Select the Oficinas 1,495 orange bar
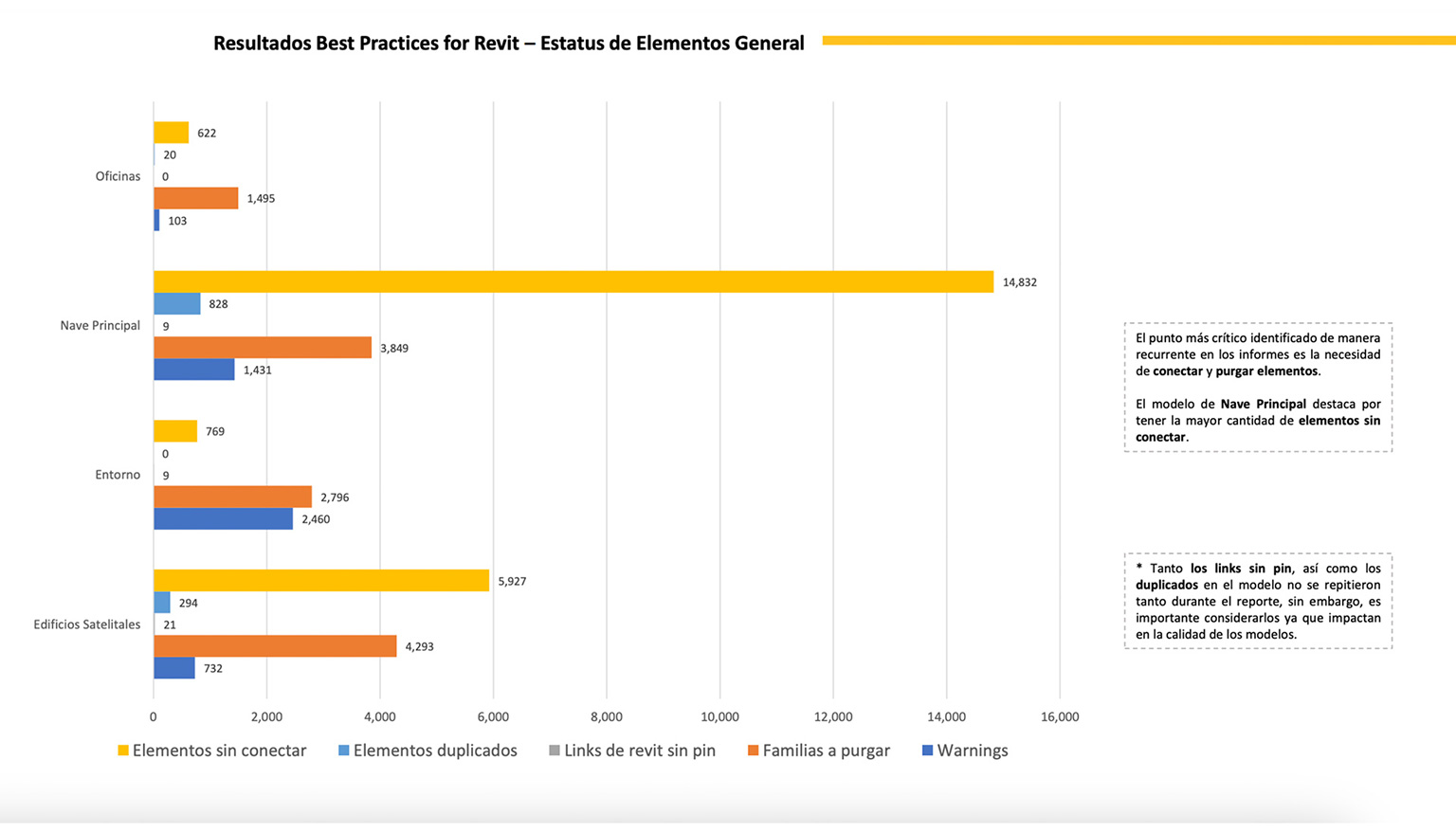This screenshot has width=1456, height=832. click(x=196, y=198)
